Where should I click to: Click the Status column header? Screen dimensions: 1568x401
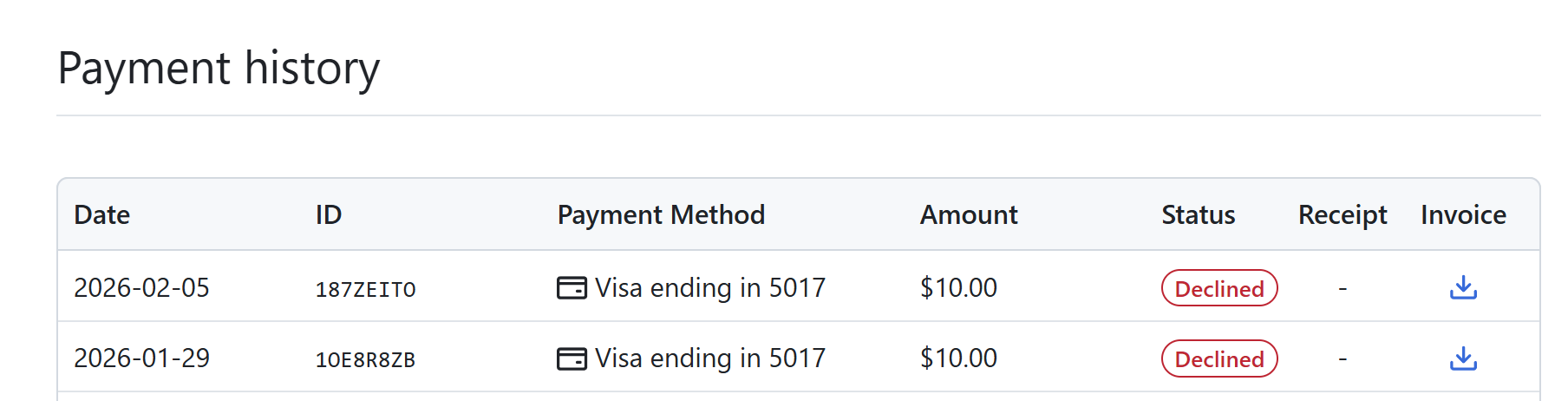(x=1198, y=214)
